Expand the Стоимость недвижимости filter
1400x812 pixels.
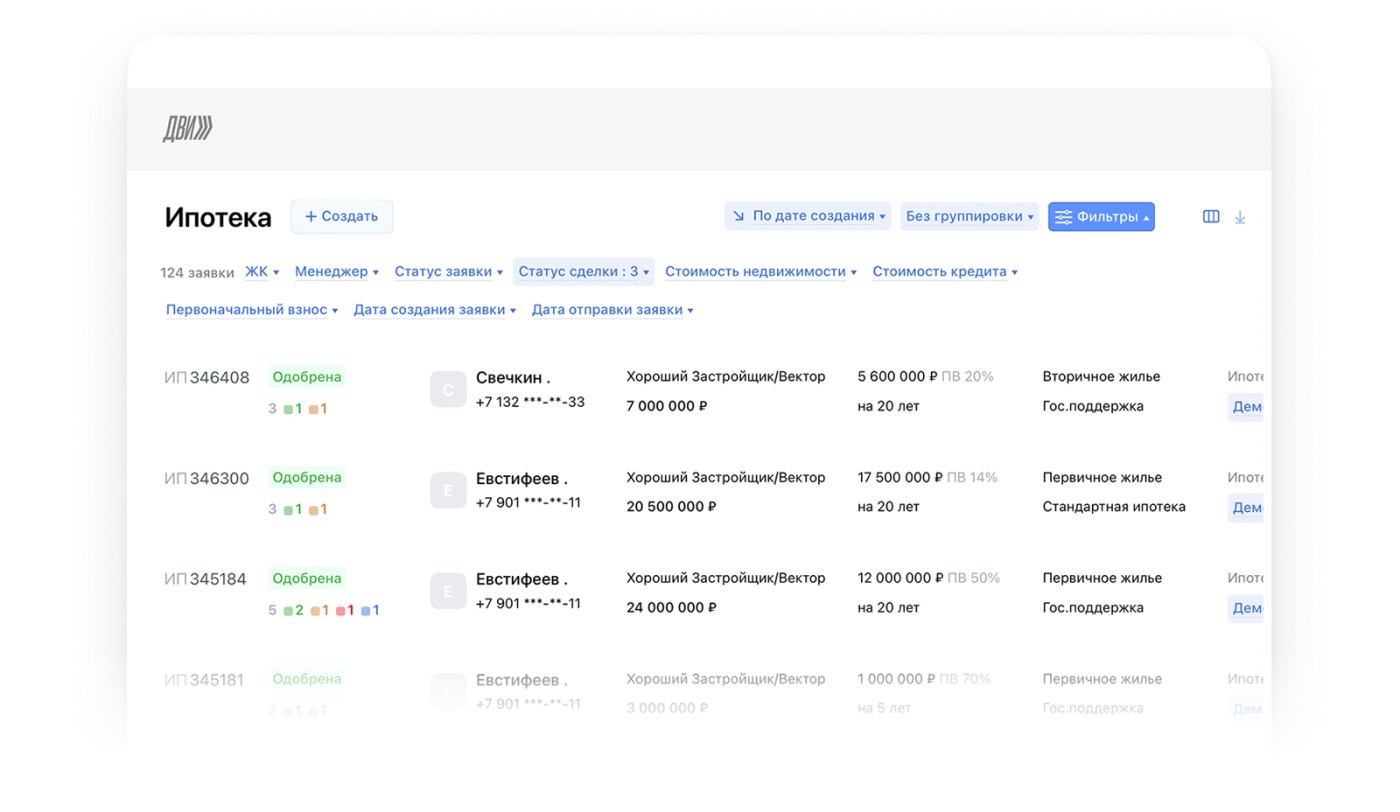tap(761, 272)
